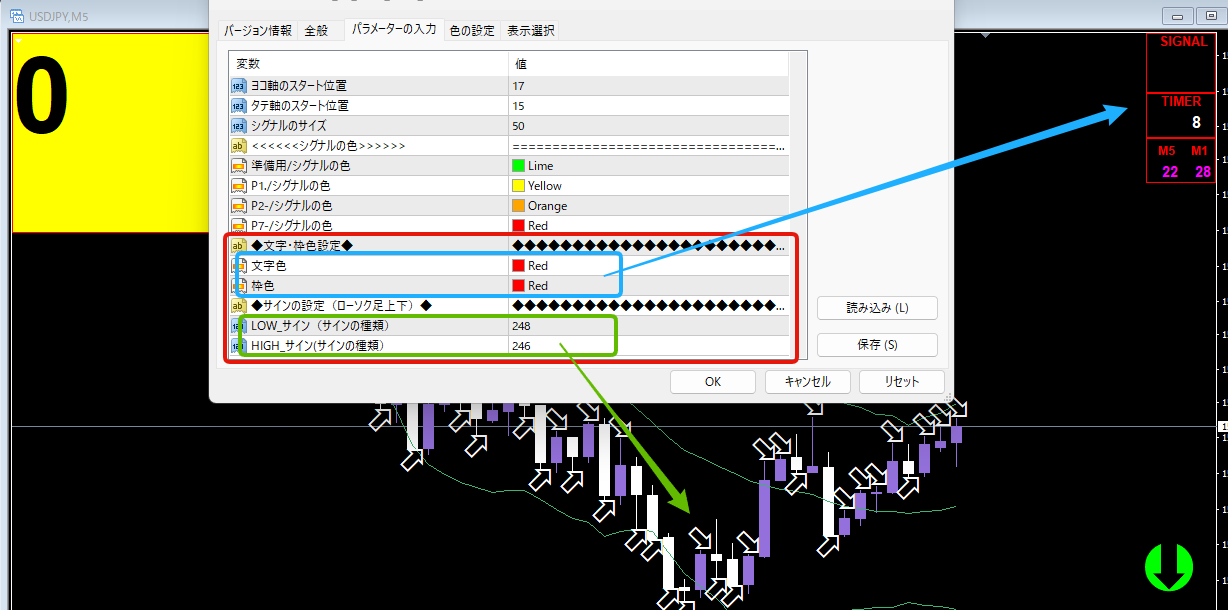Load settings with 読み込み (L) button
The image size is (1228, 610).
(x=876, y=308)
